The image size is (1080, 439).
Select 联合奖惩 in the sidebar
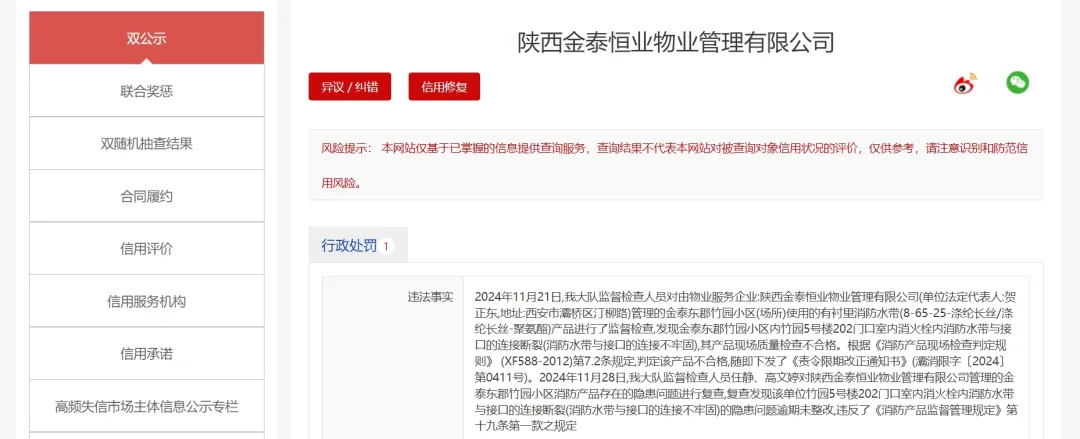pyautogui.click(x=147, y=91)
